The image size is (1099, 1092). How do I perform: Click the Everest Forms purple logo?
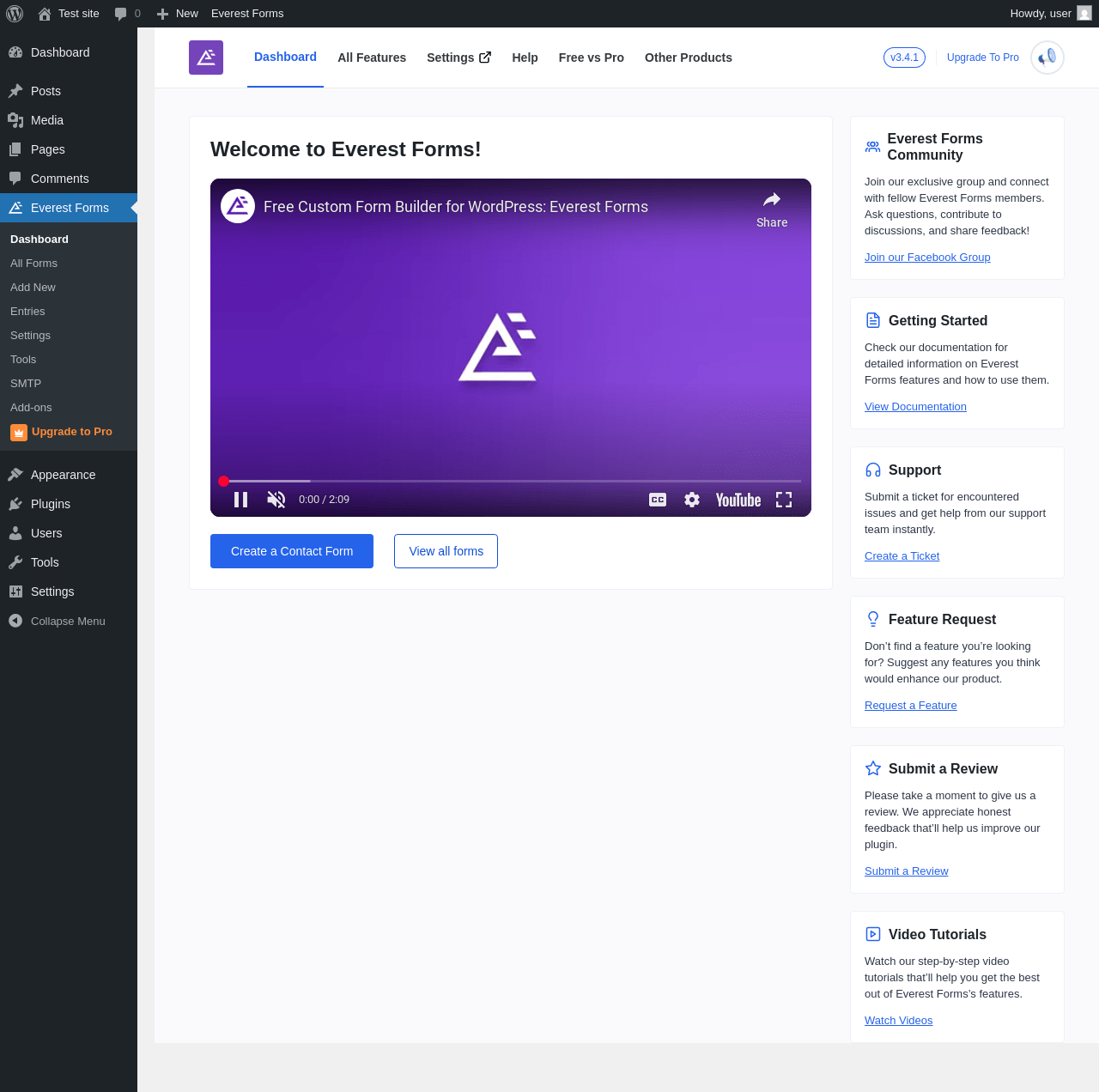click(206, 58)
